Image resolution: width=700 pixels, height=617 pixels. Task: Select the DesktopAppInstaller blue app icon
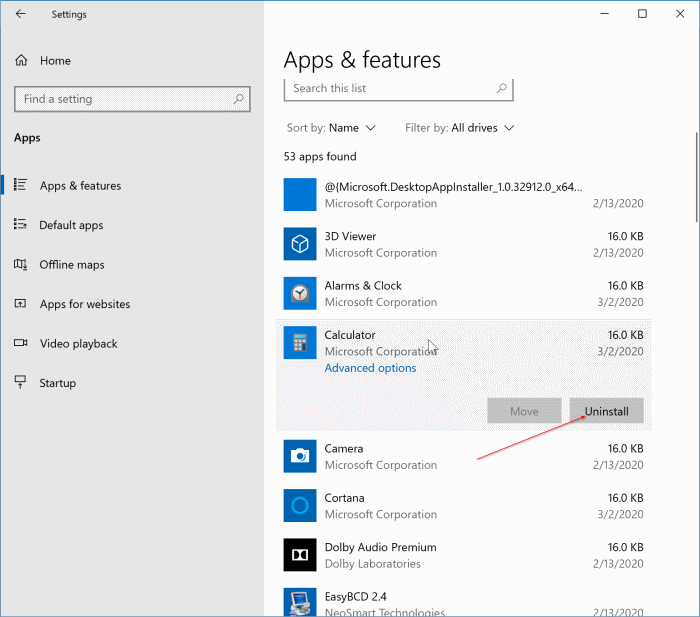click(x=300, y=195)
